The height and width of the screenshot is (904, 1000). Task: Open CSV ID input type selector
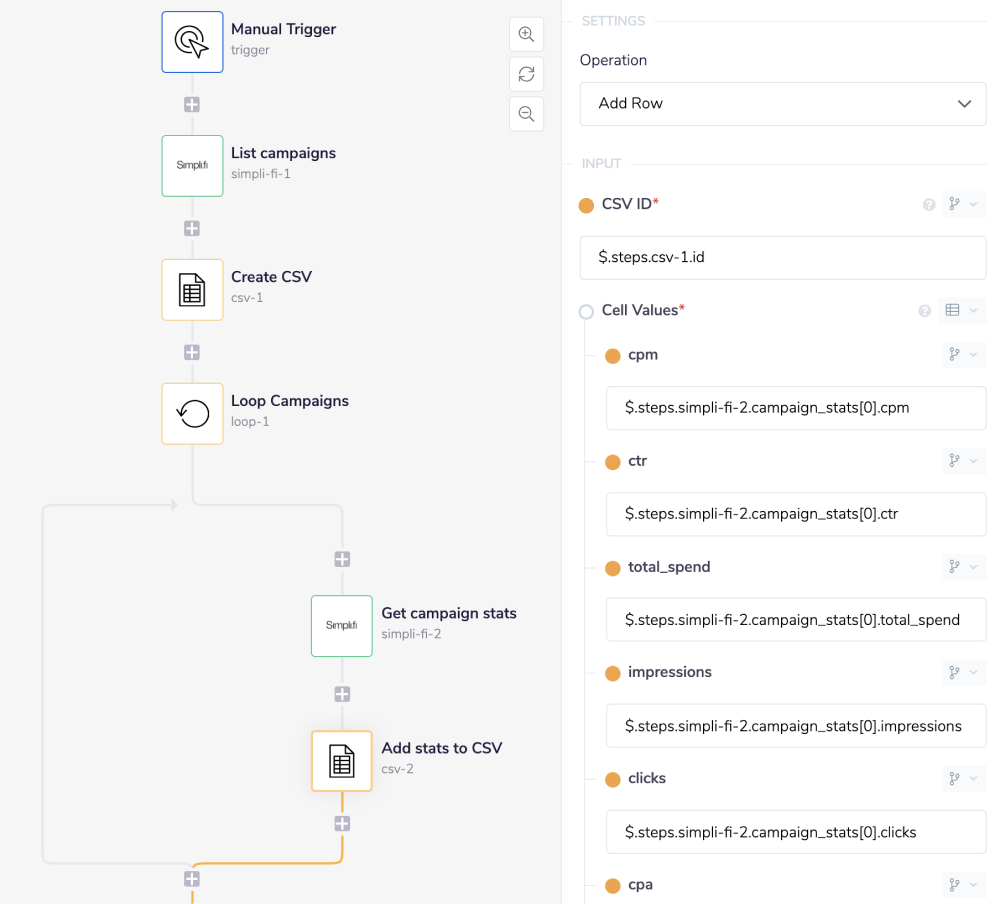click(x=964, y=205)
